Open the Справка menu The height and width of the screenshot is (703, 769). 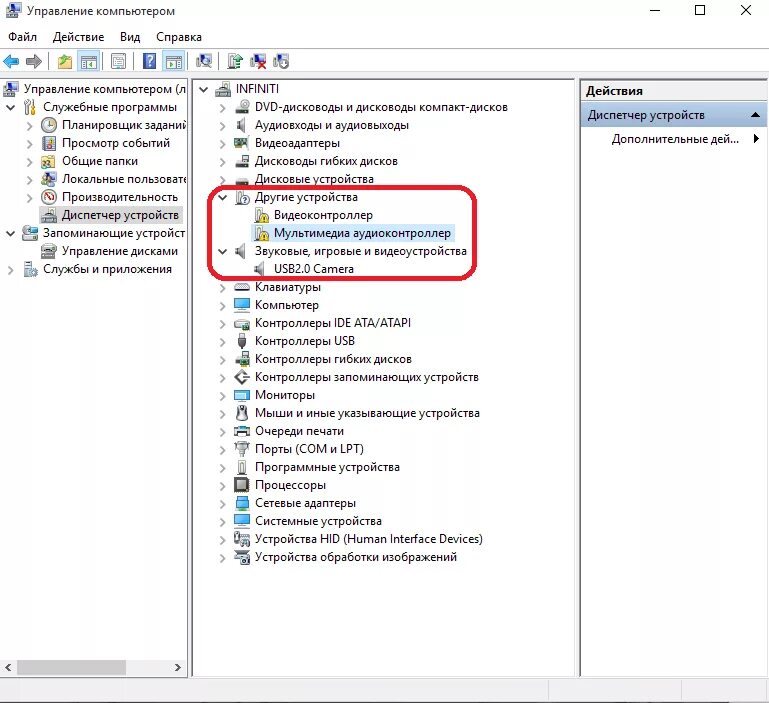[x=179, y=37]
